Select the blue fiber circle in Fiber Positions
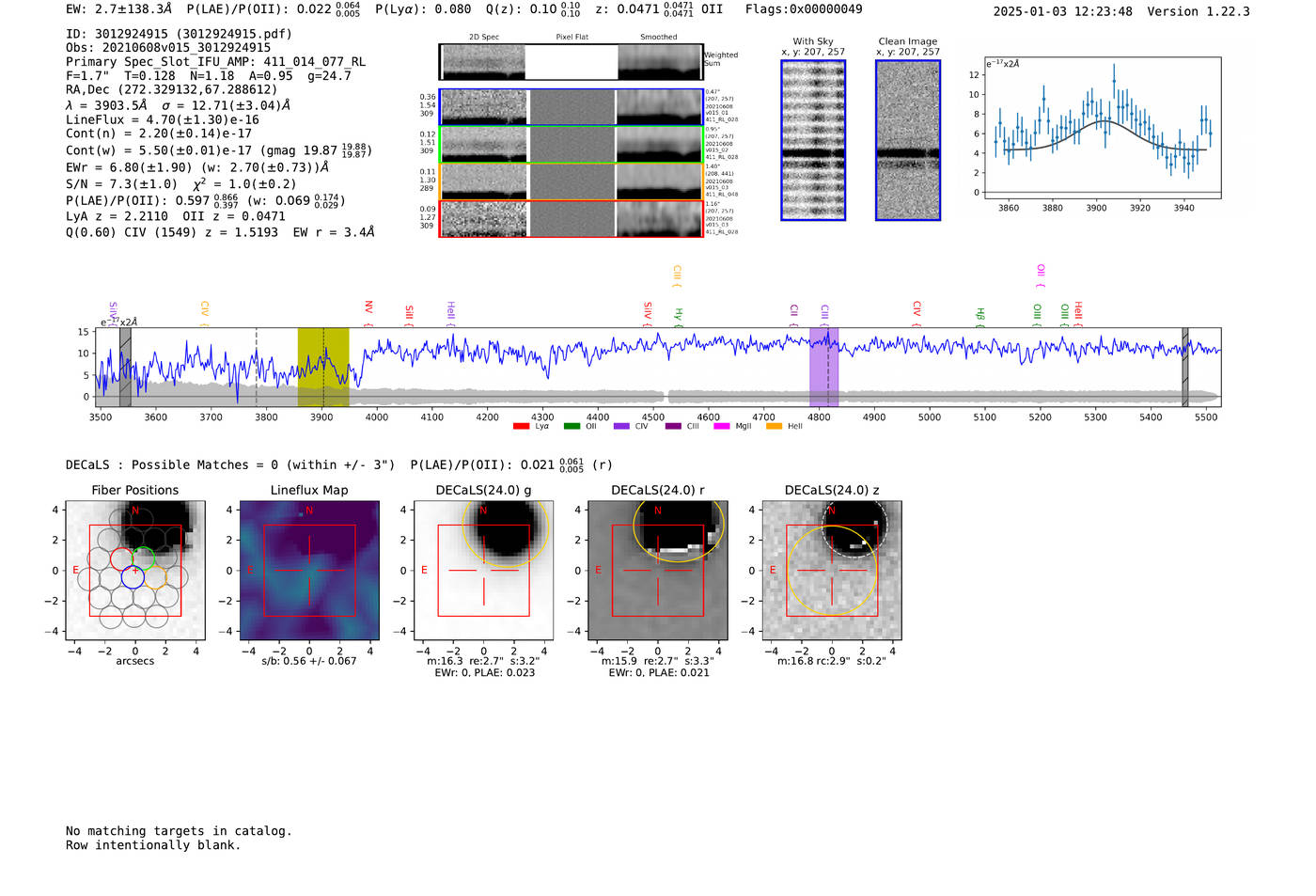1316x896 pixels. click(x=133, y=577)
